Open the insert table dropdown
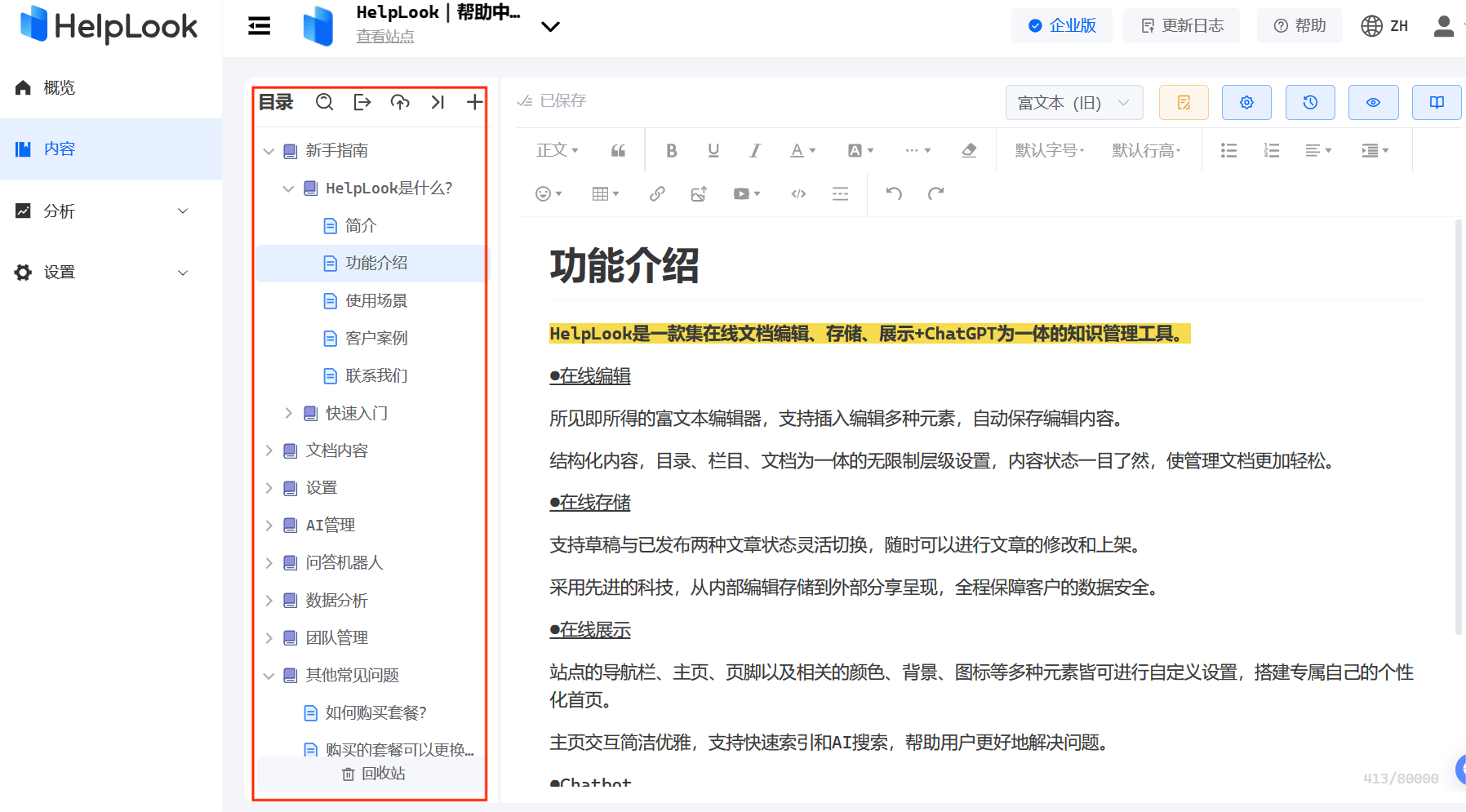Image resolution: width=1466 pixels, height=812 pixels. tap(606, 193)
